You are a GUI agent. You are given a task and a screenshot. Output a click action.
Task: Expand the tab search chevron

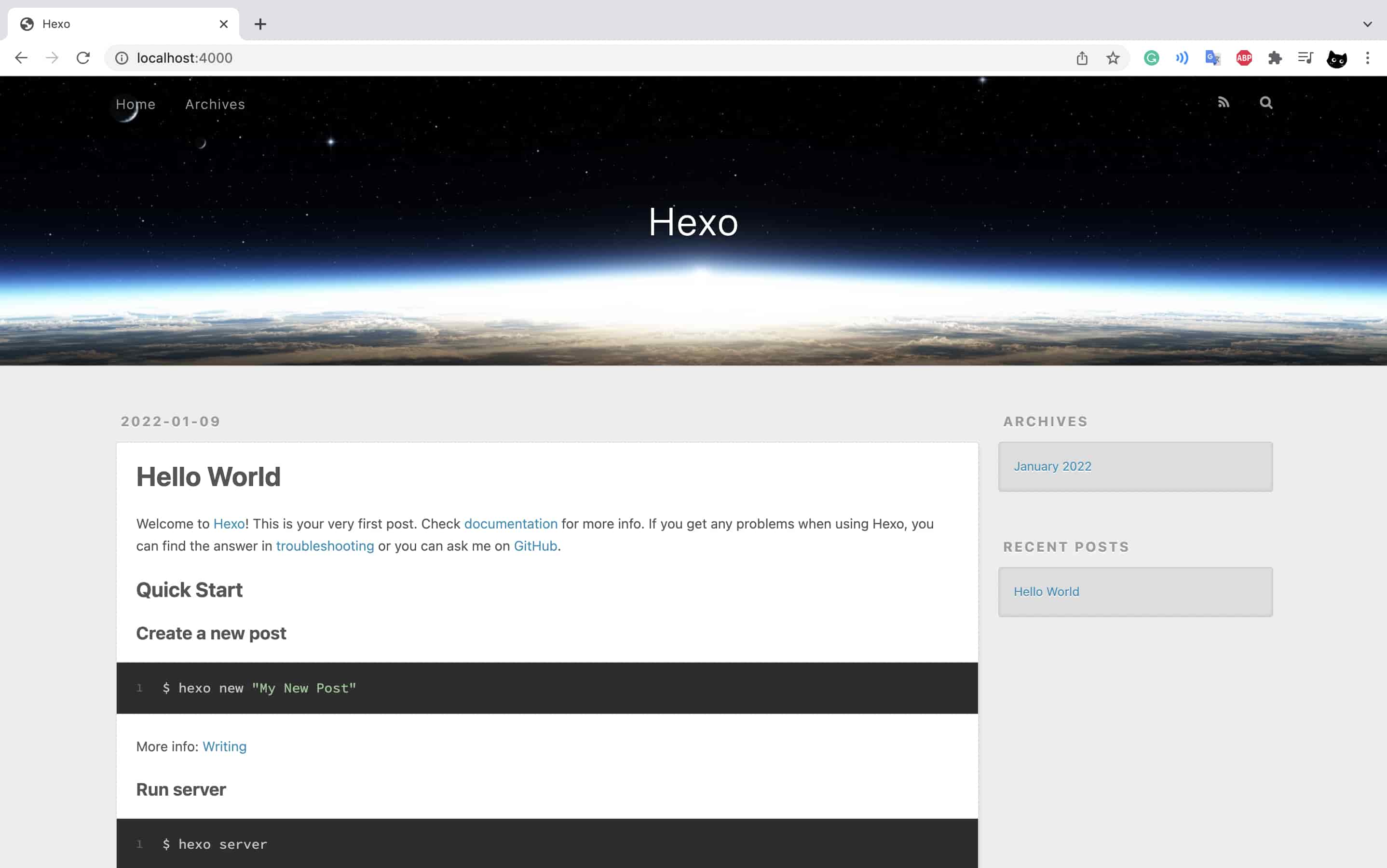click(x=1368, y=24)
